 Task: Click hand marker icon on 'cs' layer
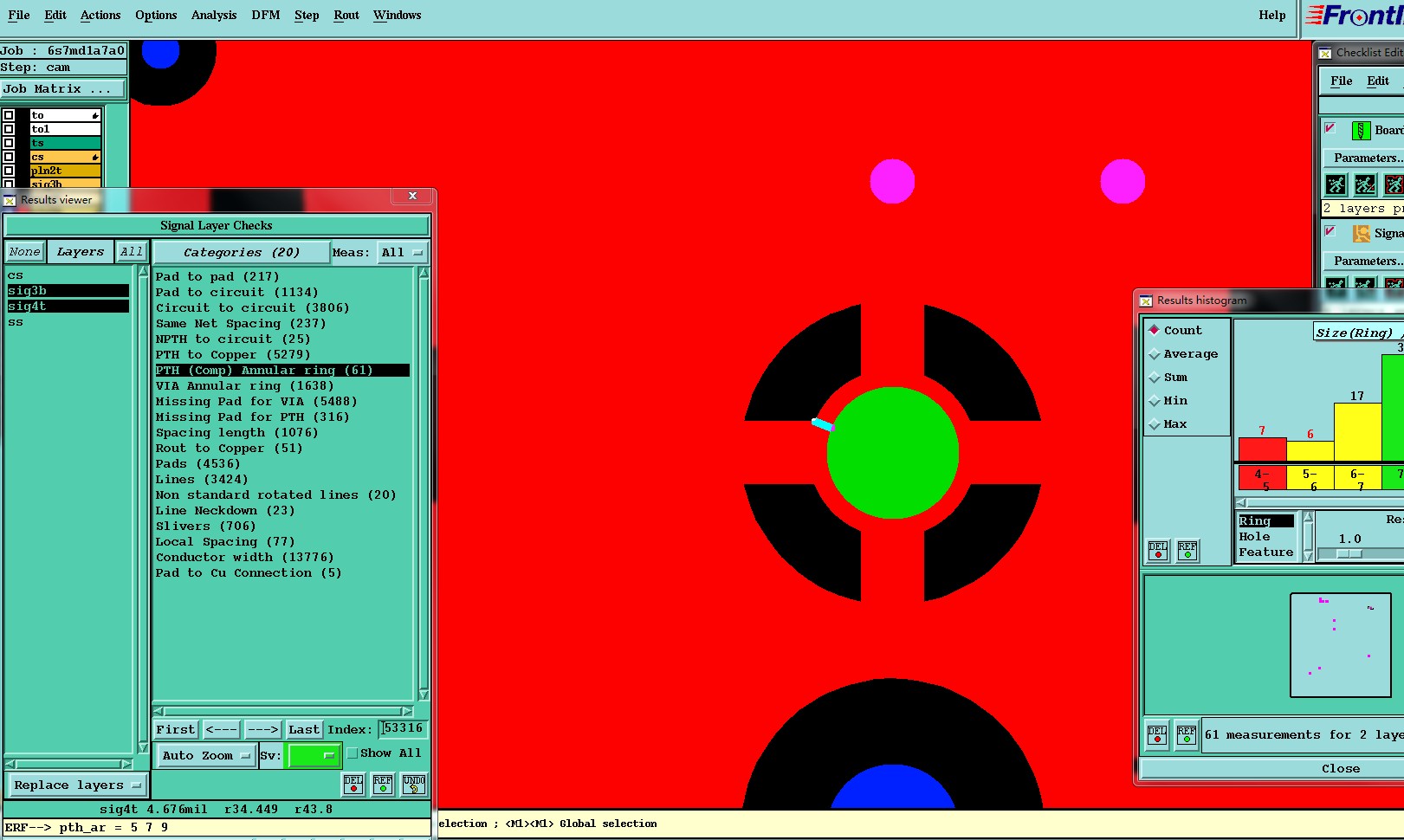tap(94, 157)
